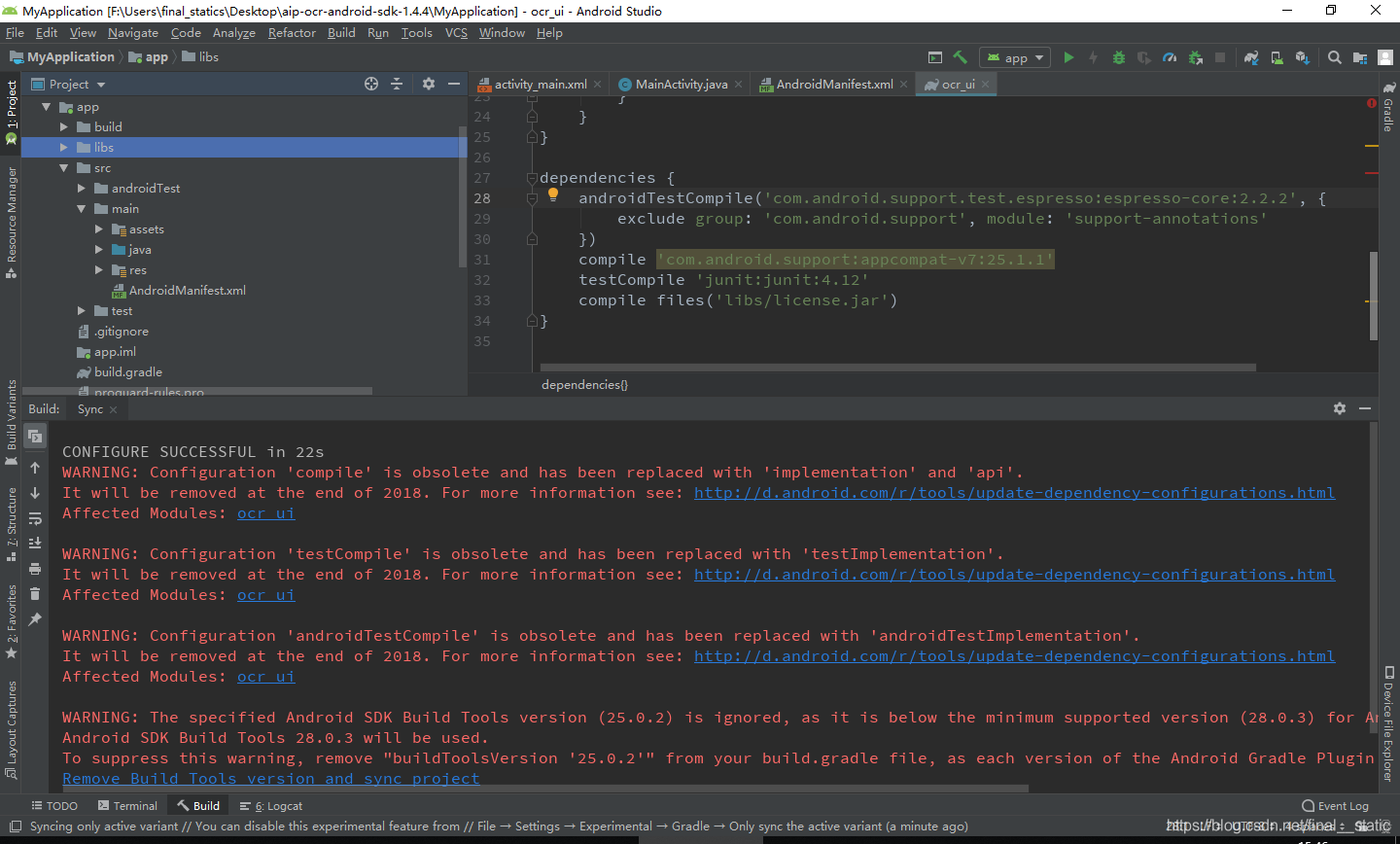This screenshot has height=844, width=1400.
Task: Open the Terminal tool window
Action: click(x=127, y=805)
